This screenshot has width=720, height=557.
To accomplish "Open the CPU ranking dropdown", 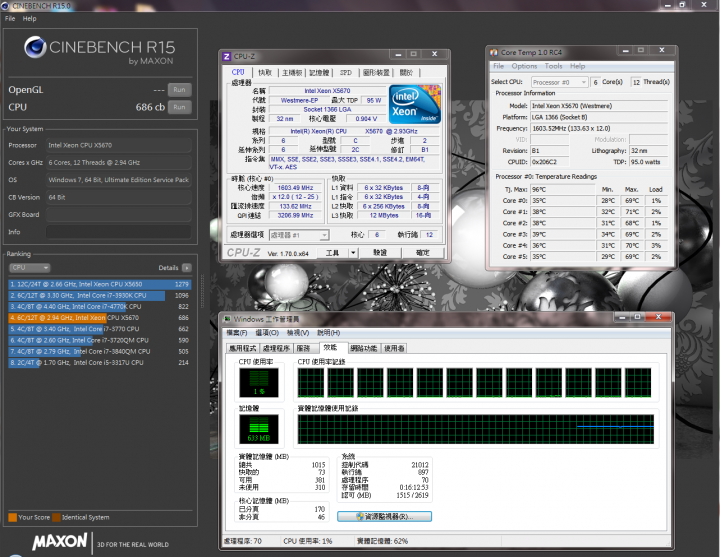I will pos(29,267).
